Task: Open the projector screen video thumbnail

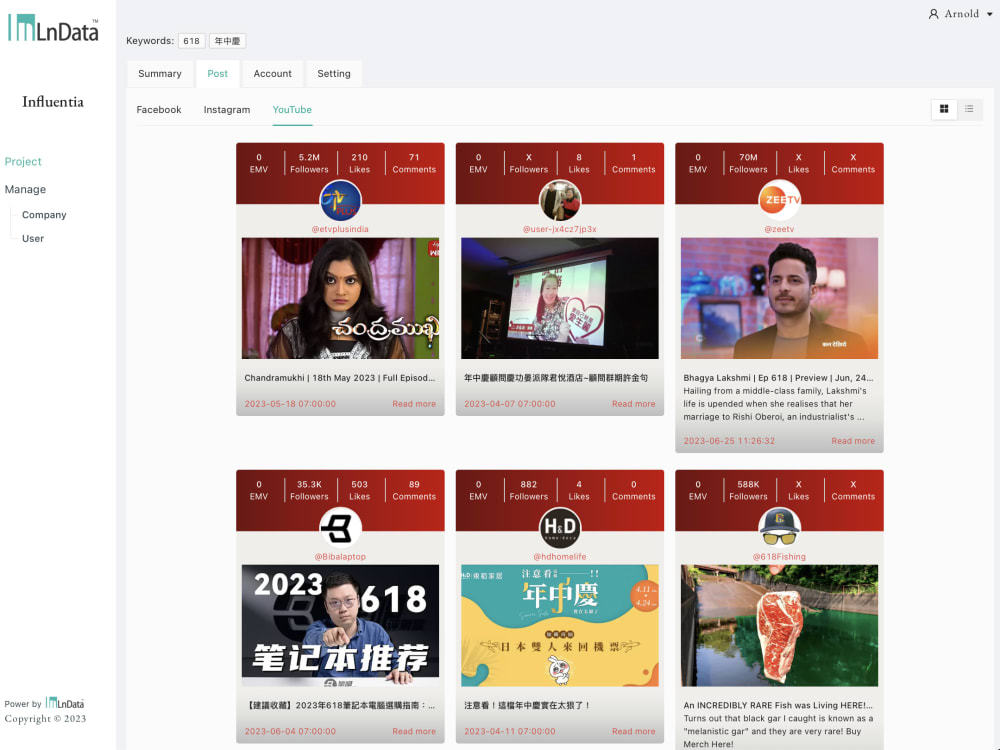Action: [559, 298]
